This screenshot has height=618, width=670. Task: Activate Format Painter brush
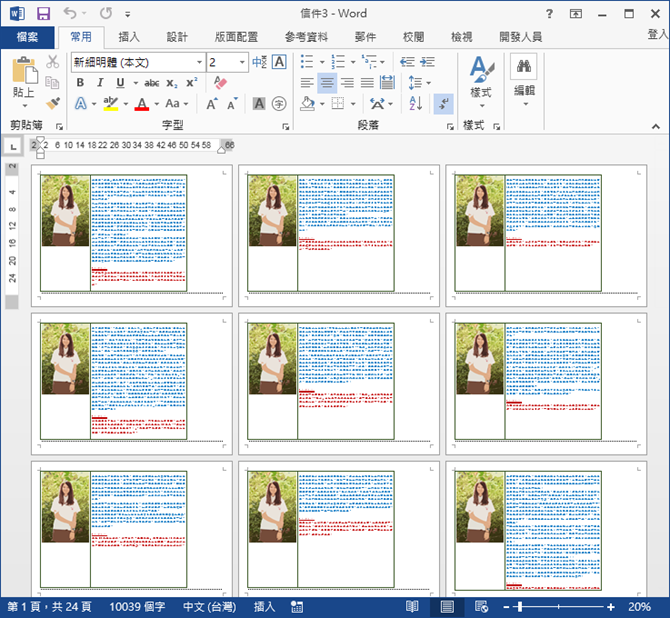point(53,103)
